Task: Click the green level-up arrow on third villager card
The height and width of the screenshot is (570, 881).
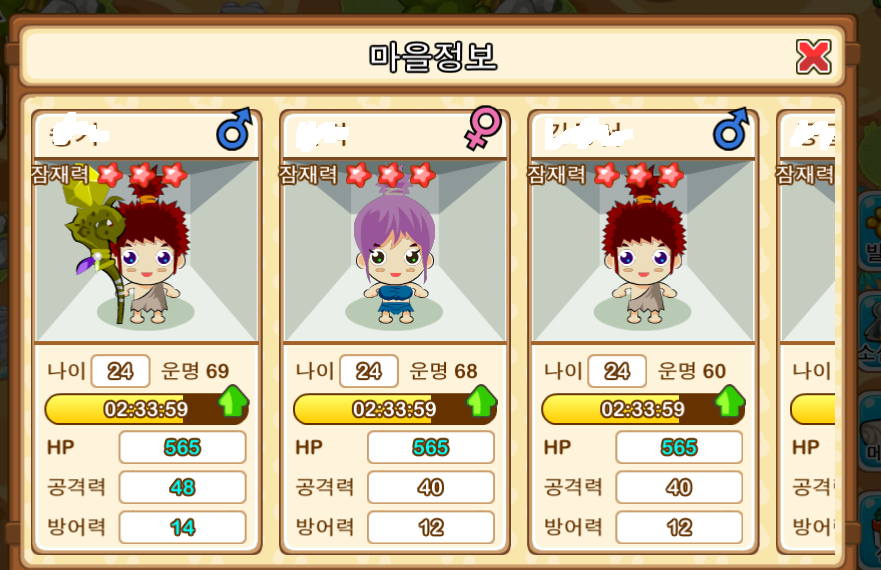Action: 730,401
